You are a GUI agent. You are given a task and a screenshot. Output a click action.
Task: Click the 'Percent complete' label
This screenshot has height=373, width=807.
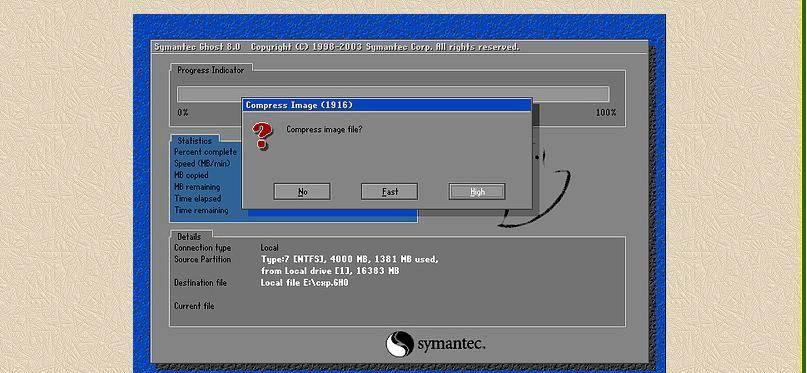(x=205, y=152)
